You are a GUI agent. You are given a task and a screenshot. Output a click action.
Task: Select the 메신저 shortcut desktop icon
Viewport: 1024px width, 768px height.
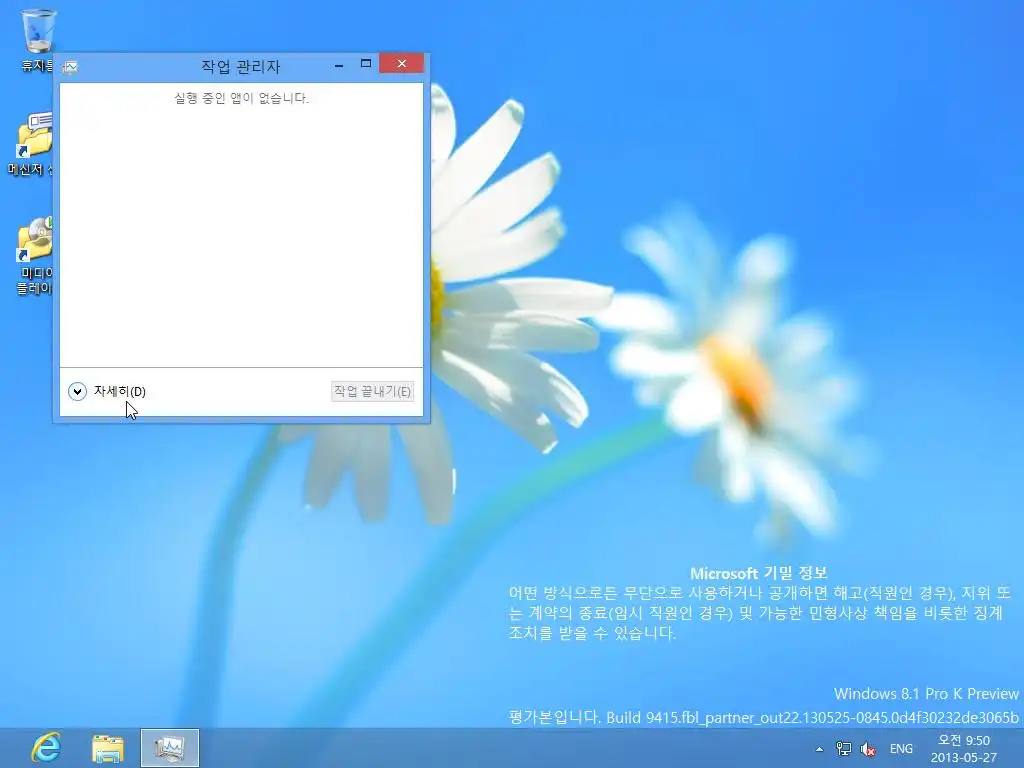tap(31, 144)
